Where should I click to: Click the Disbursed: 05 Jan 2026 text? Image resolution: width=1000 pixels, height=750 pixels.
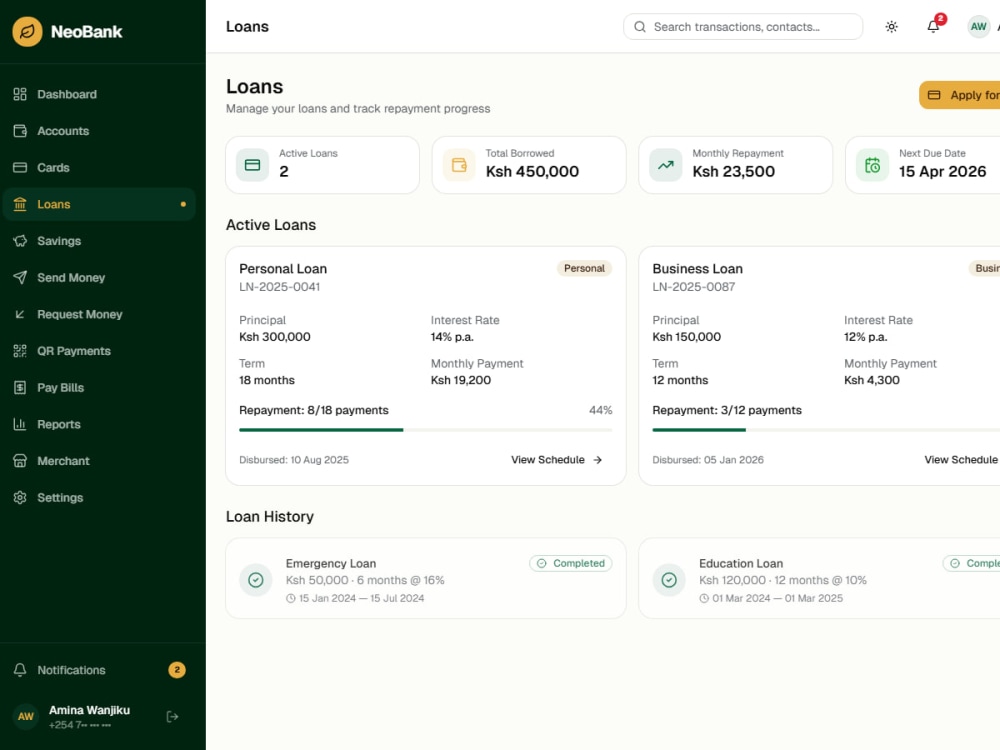[x=708, y=460]
